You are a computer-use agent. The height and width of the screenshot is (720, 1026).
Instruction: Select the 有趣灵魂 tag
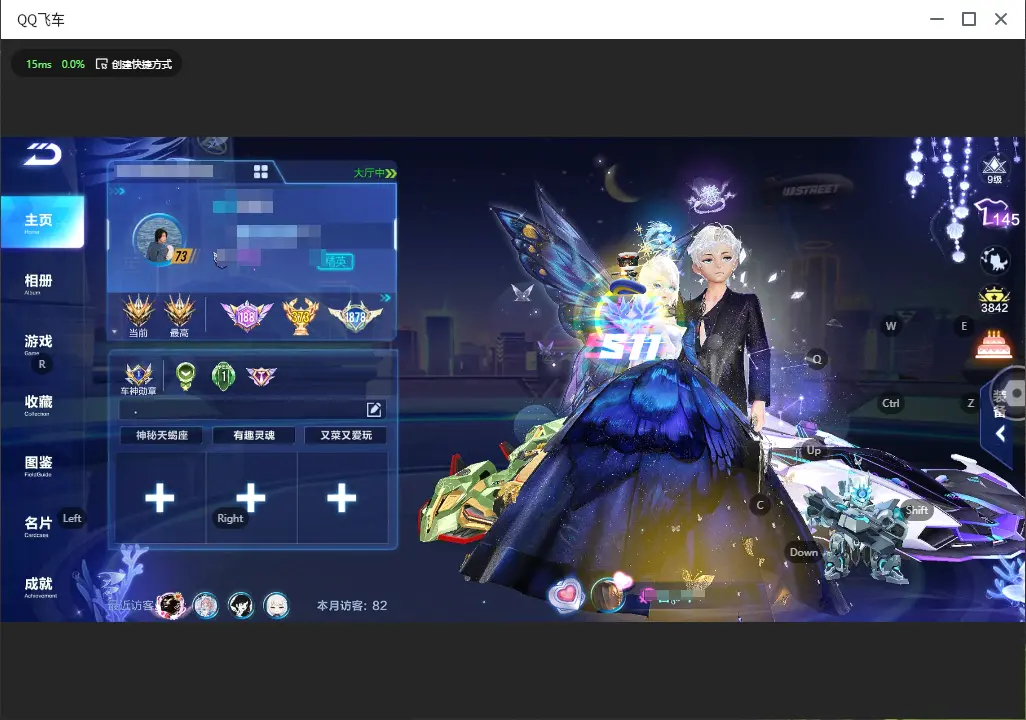tap(254, 435)
